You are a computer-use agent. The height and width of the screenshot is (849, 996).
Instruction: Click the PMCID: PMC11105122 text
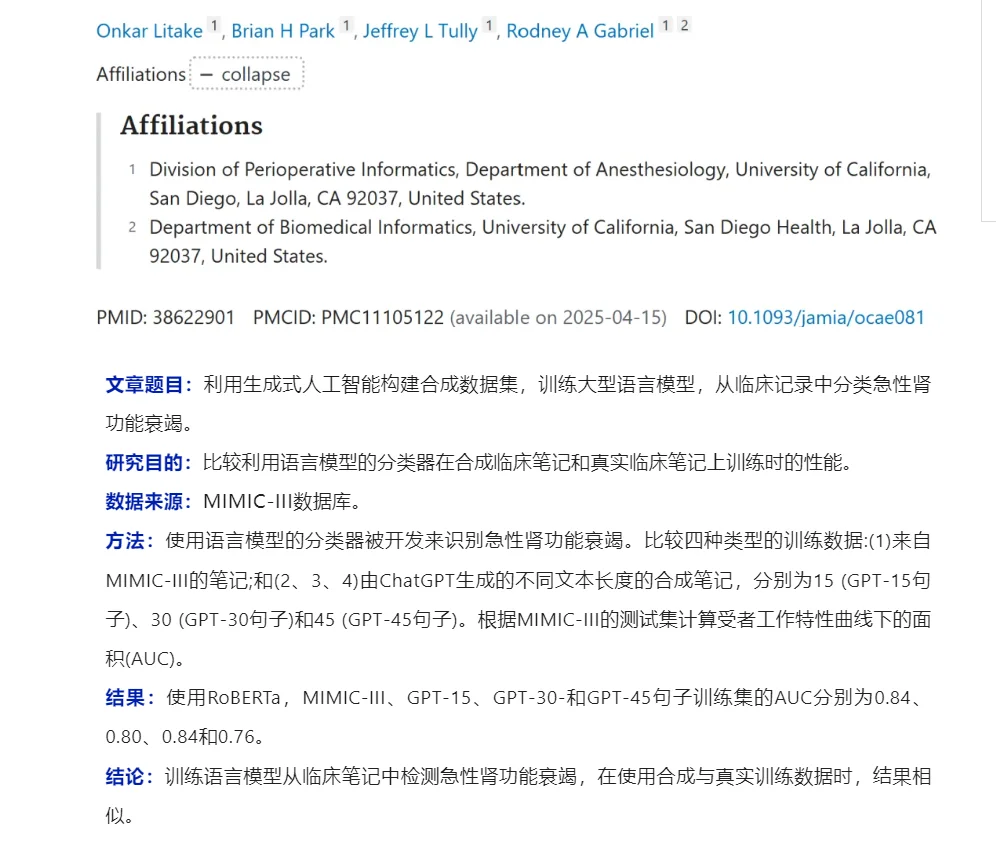348,317
